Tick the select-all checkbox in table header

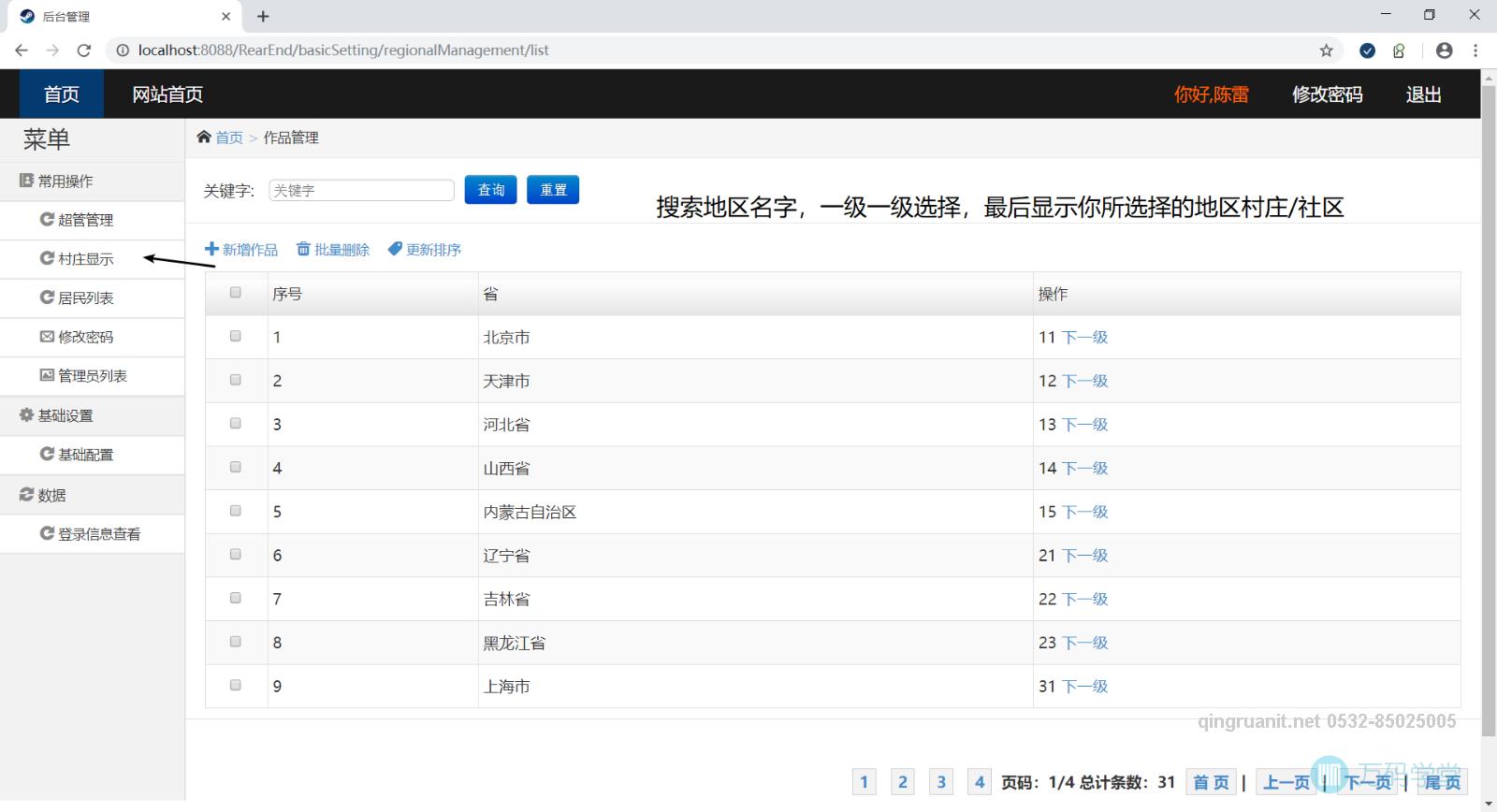(x=236, y=293)
